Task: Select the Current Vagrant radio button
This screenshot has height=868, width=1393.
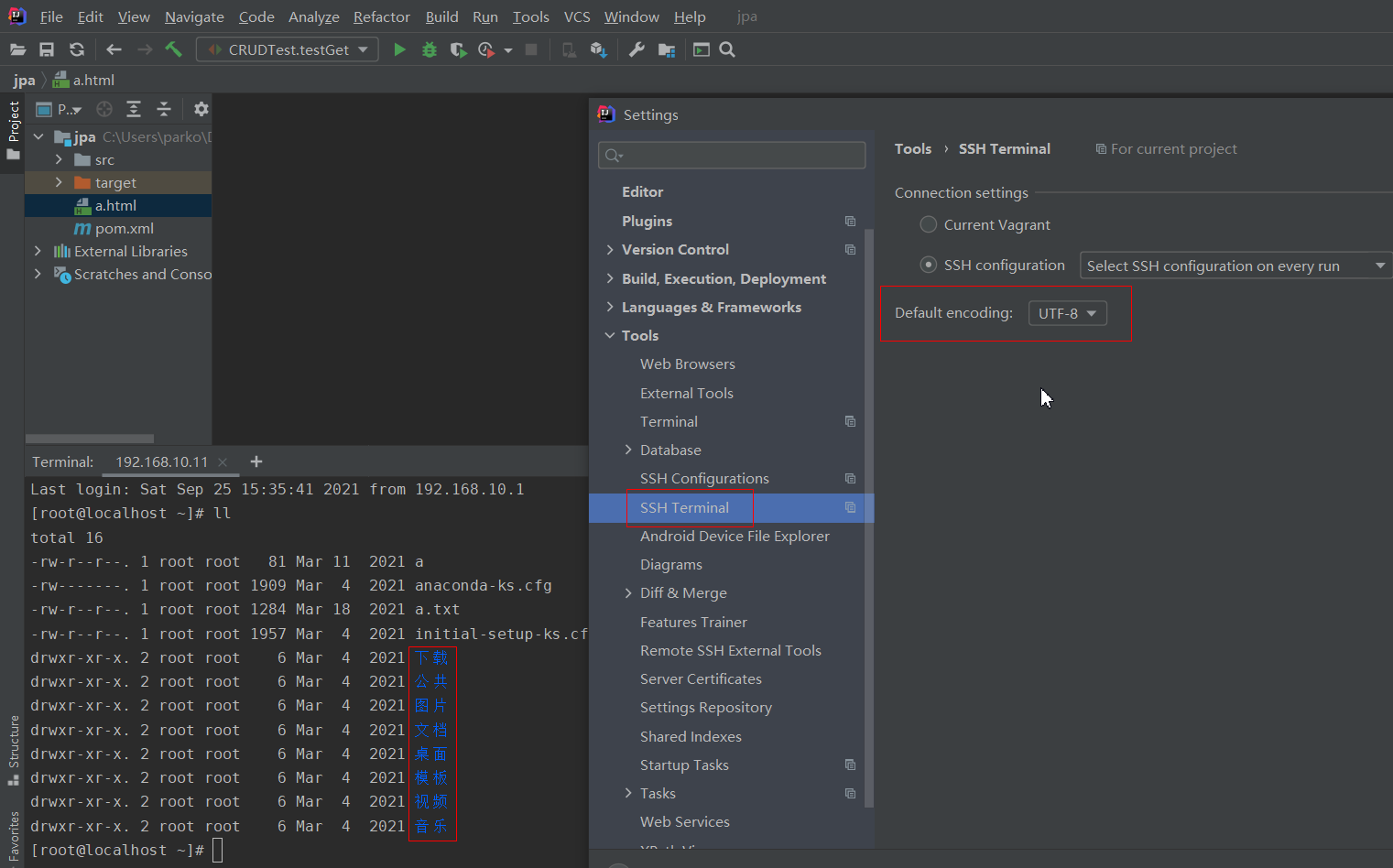Action: pyautogui.click(x=928, y=224)
